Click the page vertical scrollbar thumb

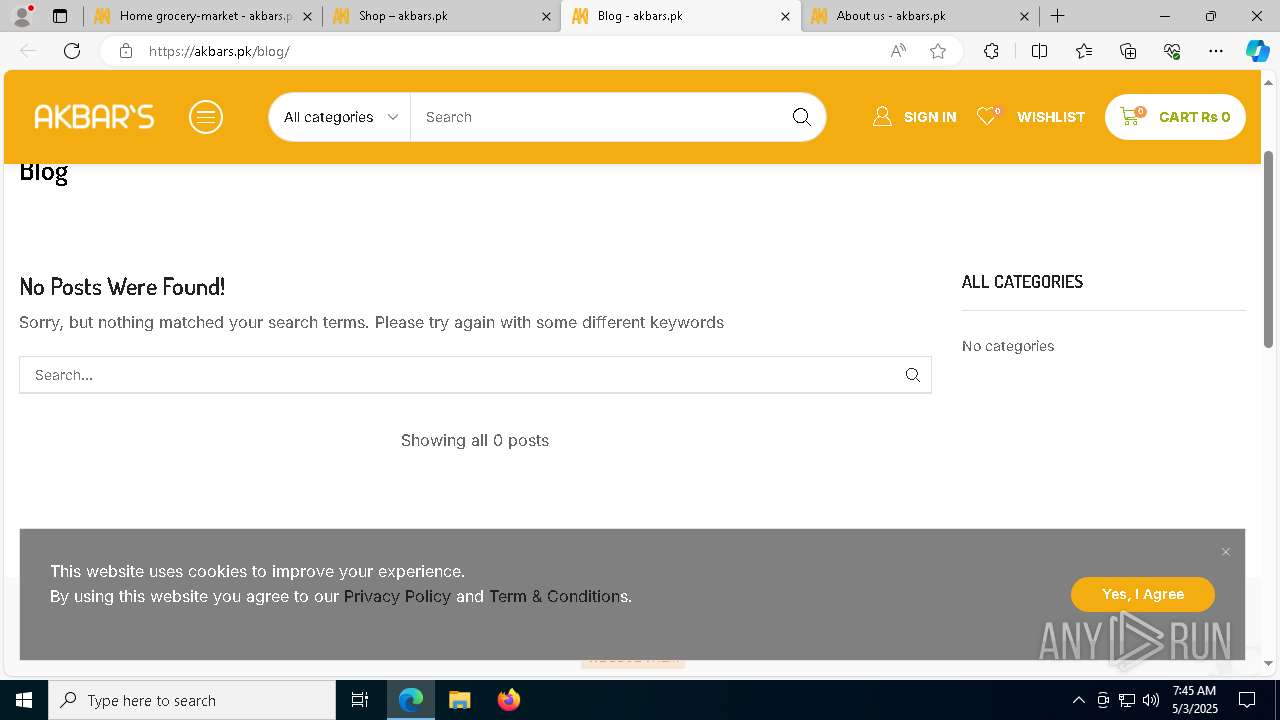pyautogui.click(x=1269, y=249)
